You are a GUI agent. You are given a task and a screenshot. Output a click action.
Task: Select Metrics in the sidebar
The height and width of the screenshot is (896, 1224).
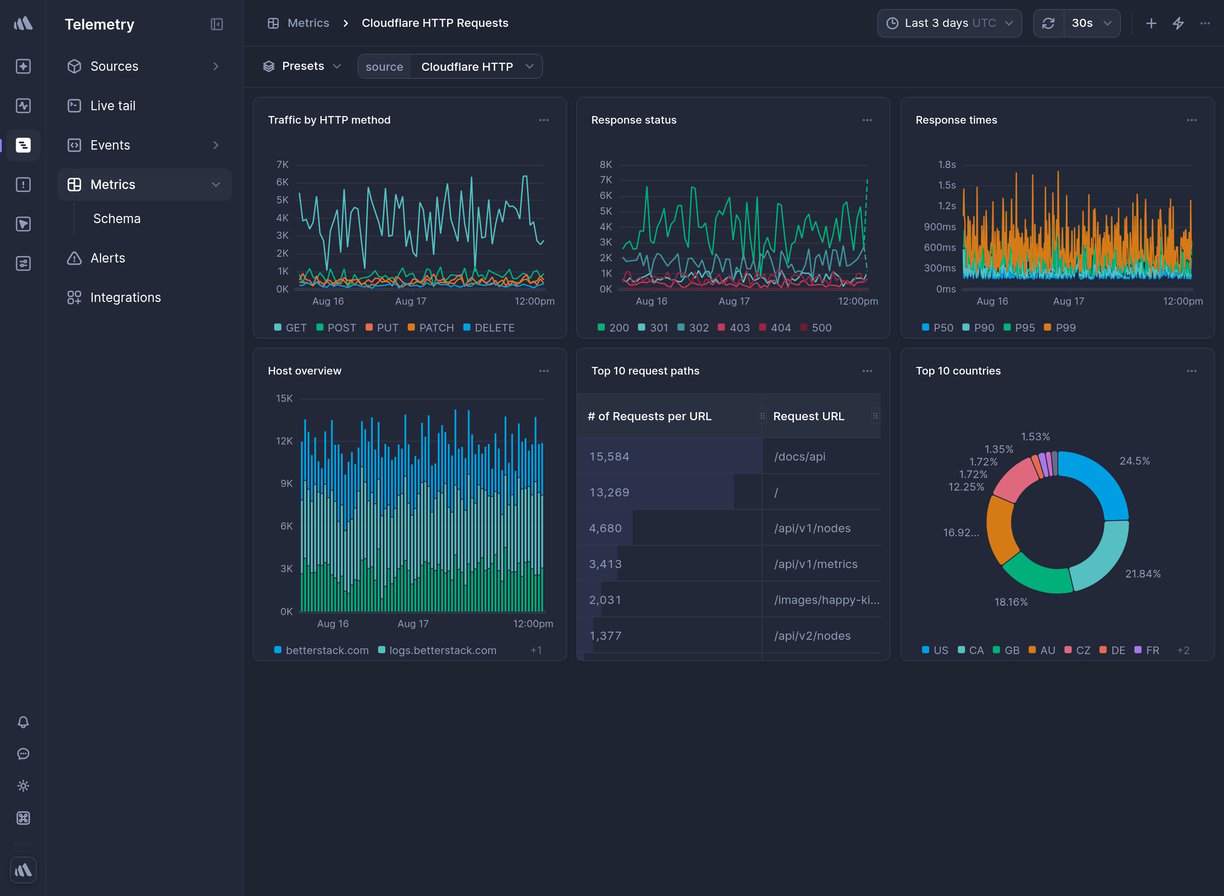(x=144, y=184)
